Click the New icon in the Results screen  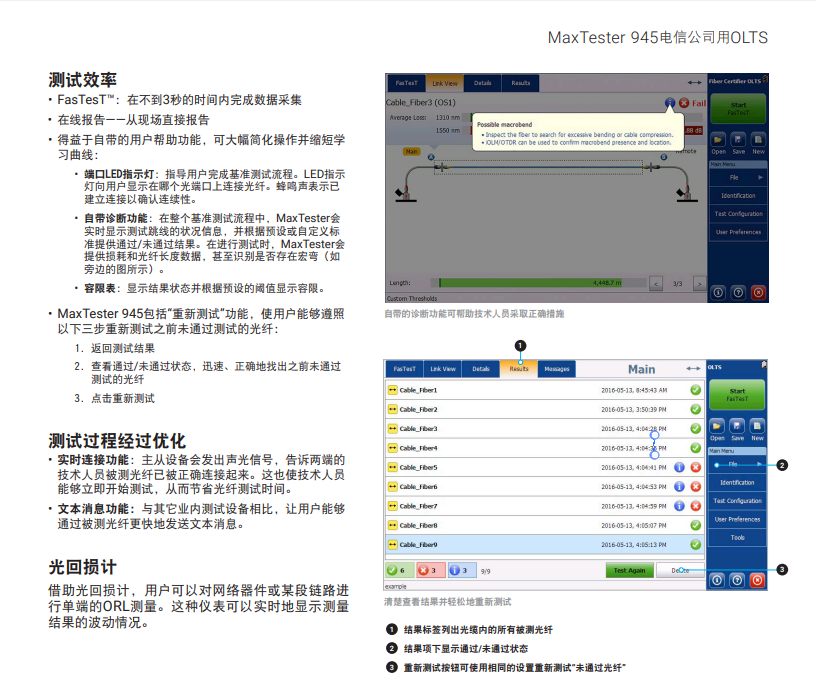(757, 426)
